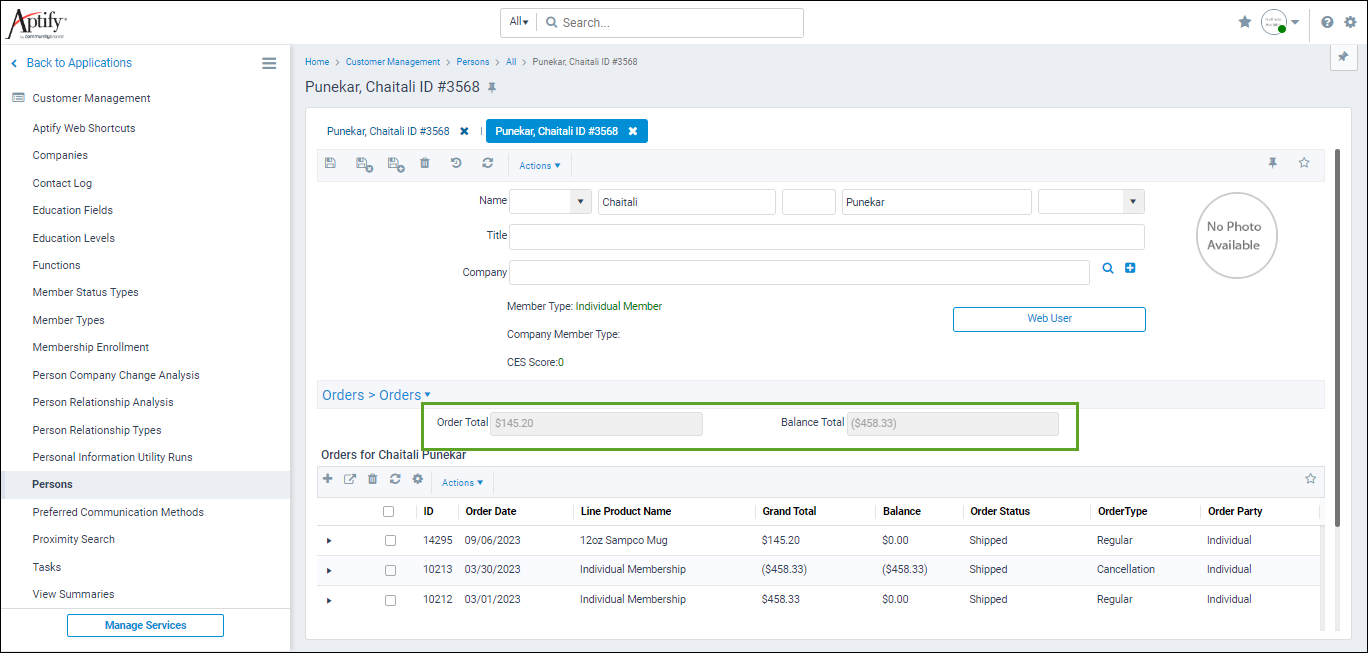Click the Persons breadcrumb link
Viewport: 1368px width, 653px height.
[x=473, y=62]
